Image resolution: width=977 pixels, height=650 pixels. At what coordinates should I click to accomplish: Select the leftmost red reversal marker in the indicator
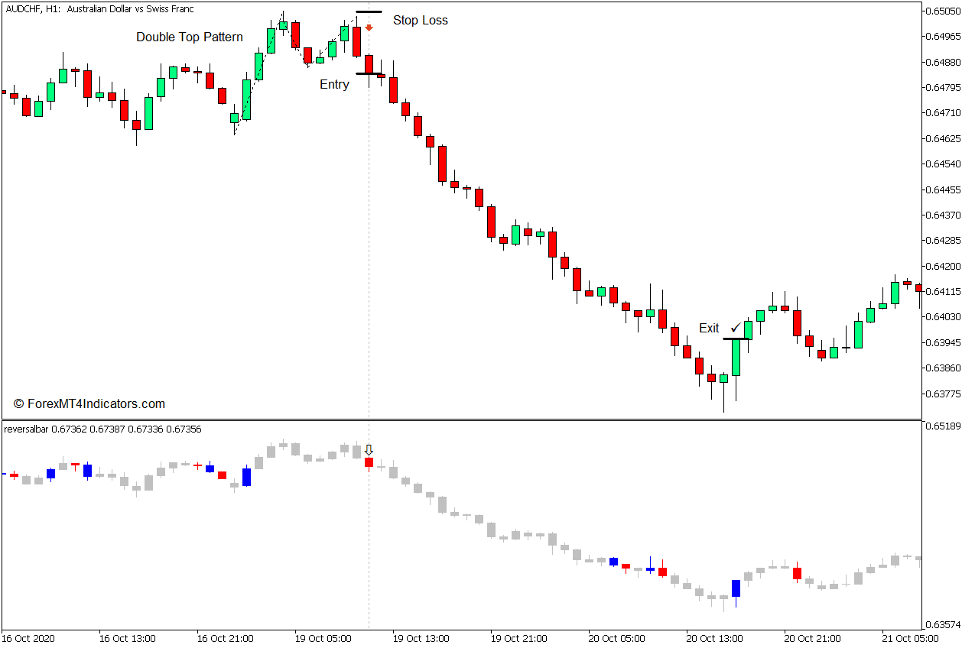point(15,476)
